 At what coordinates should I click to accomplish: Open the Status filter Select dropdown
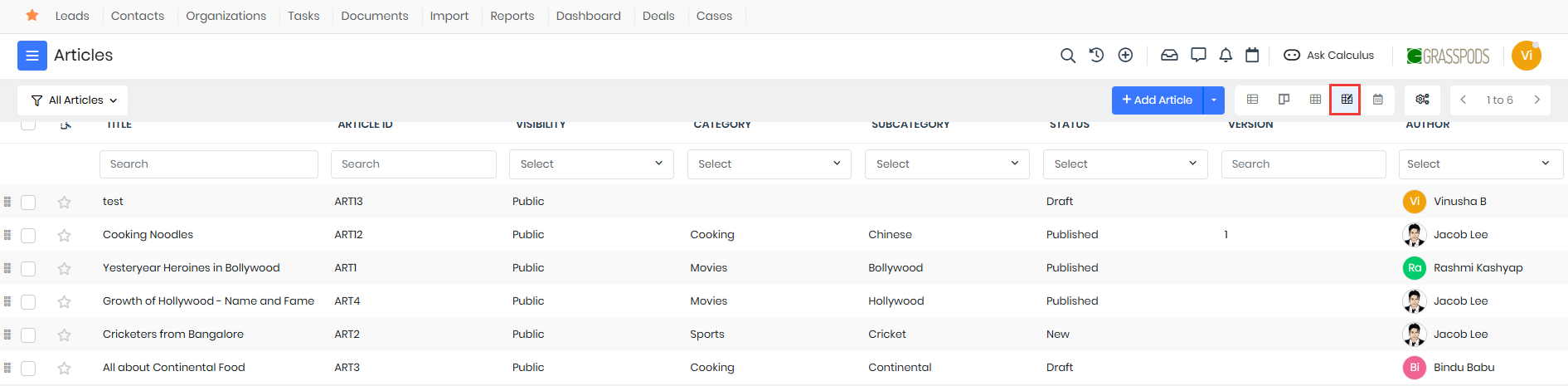click(x=1124, y=164)
